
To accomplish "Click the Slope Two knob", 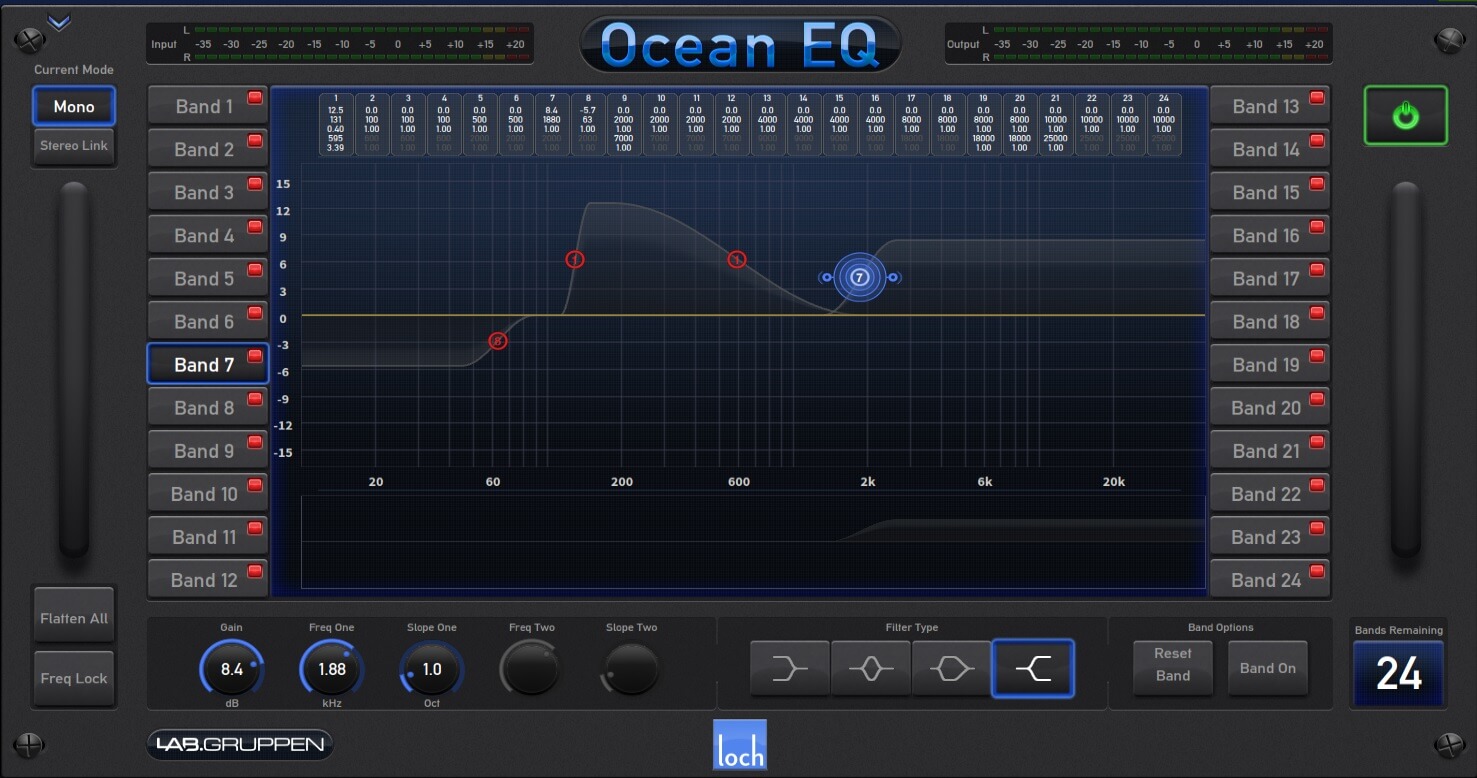I will pos(632,669).
